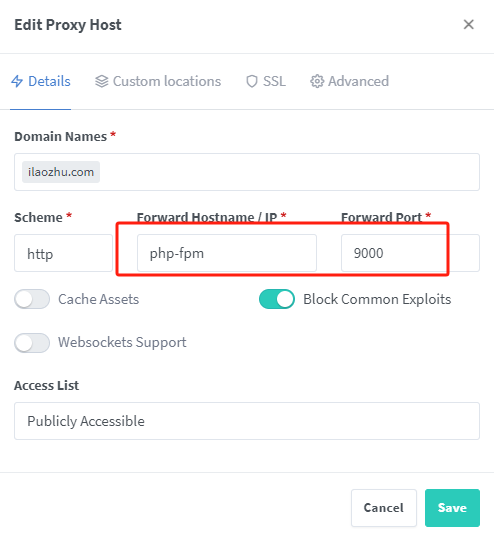Image resolution: width=494 pixels, height=533 pixels.
Task: Select the Details tab label
Action: click(49, 81)
